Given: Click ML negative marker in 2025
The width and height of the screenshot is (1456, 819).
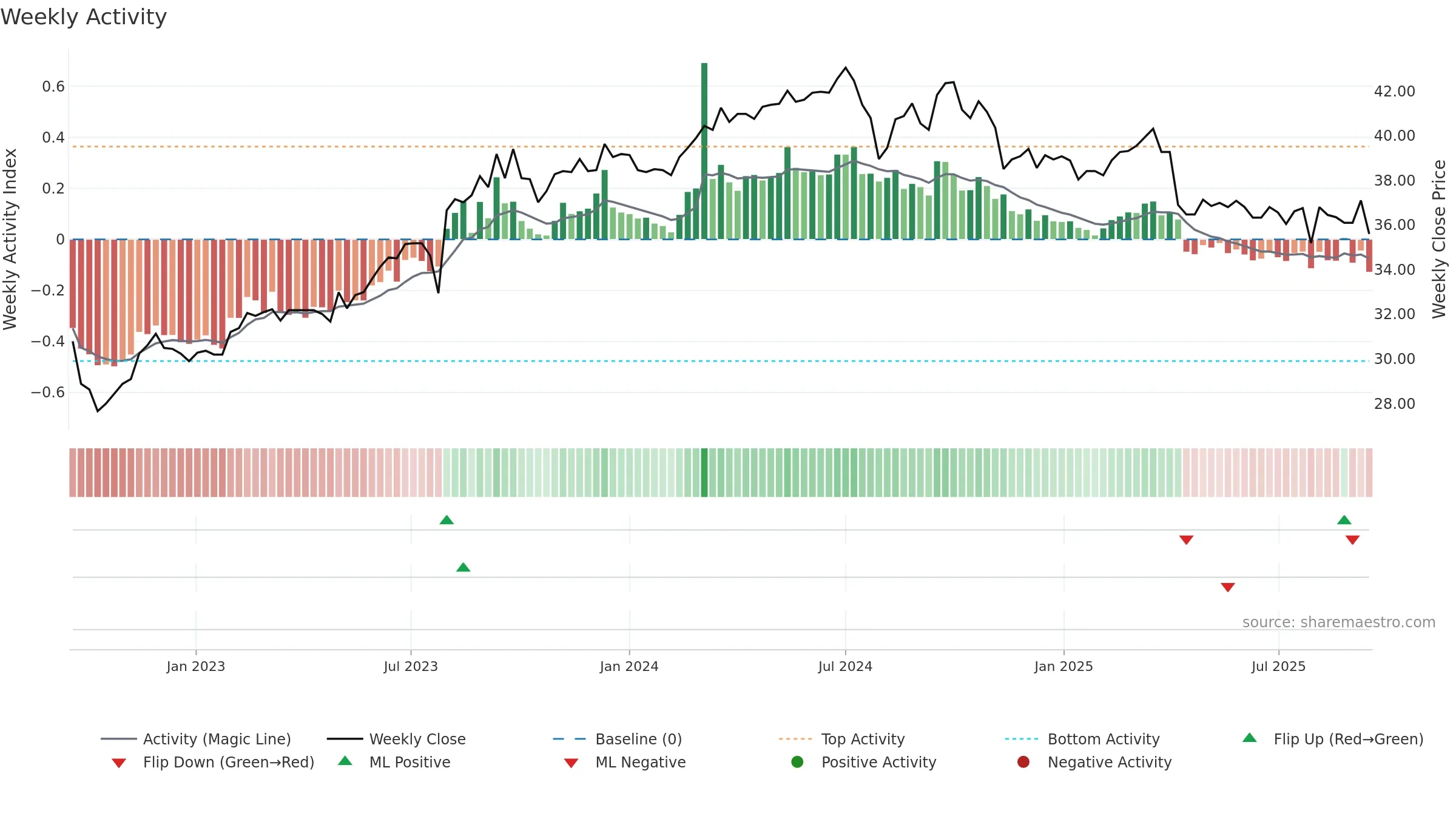Looking at the screenshot, I should pyautogui.click(x=1228, y=587).
